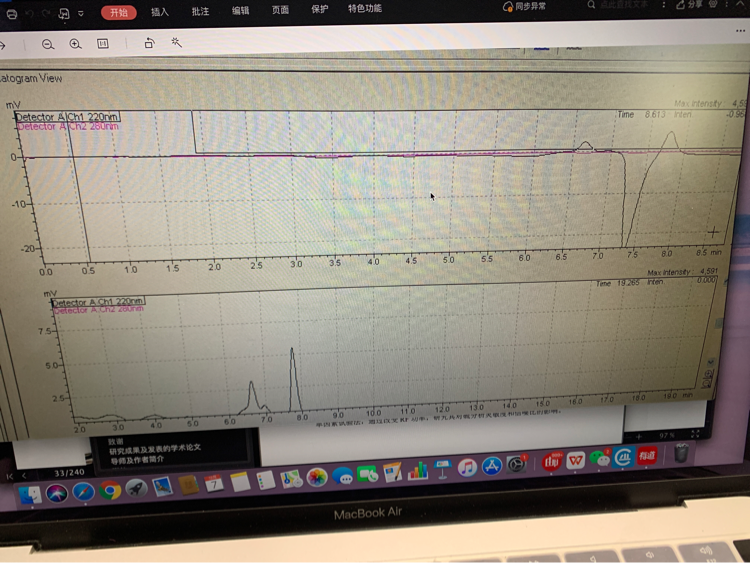Switch to the 特色功能 tab
750x563 pixels.
364,8
